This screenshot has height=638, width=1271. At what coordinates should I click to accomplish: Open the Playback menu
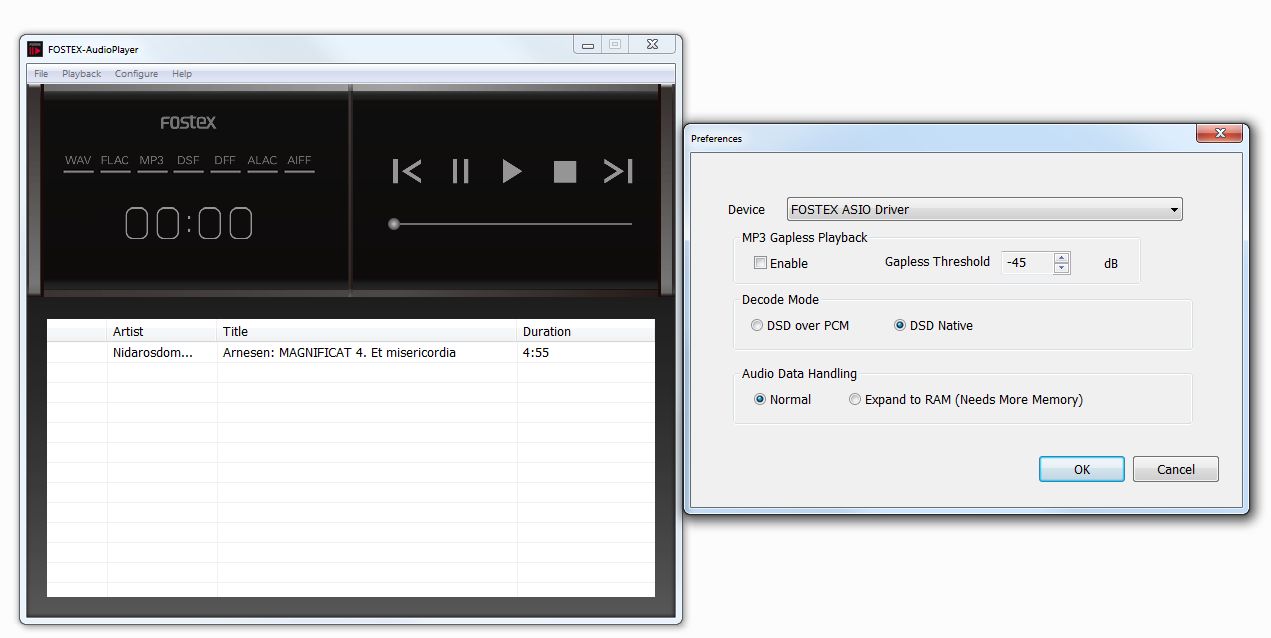pos(81,74)
